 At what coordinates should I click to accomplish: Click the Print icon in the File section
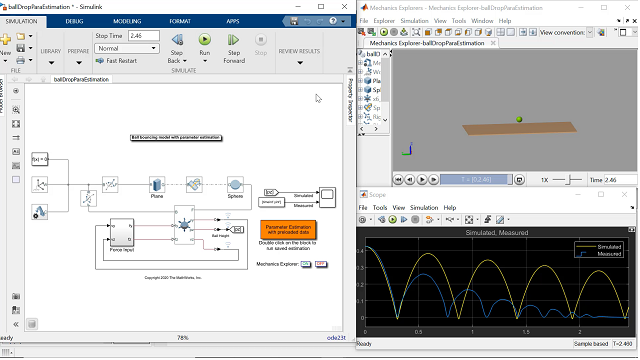20,60
